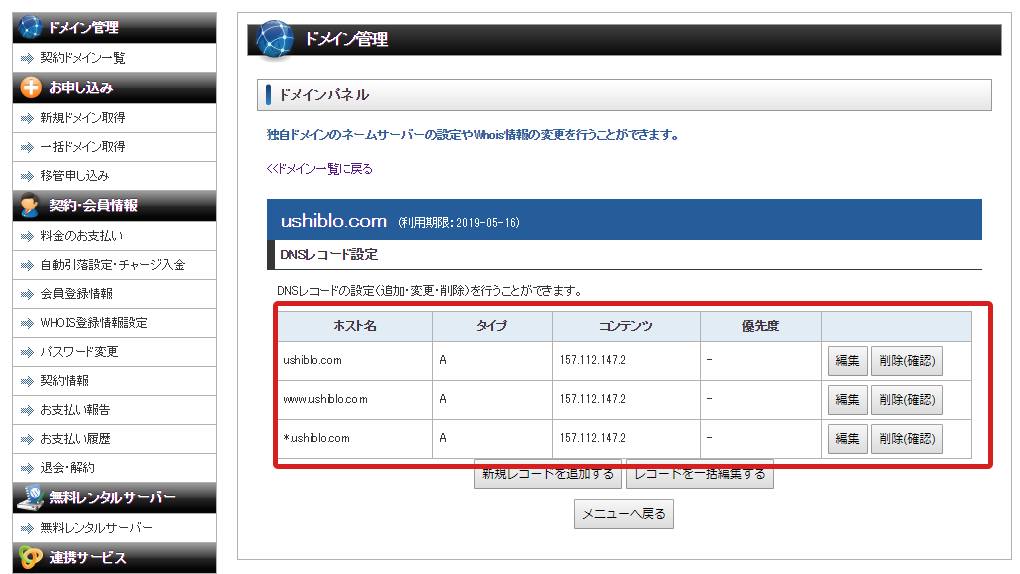Click the タイプ column header
This screenshot has width=1020, height=574.
(492, 326)
